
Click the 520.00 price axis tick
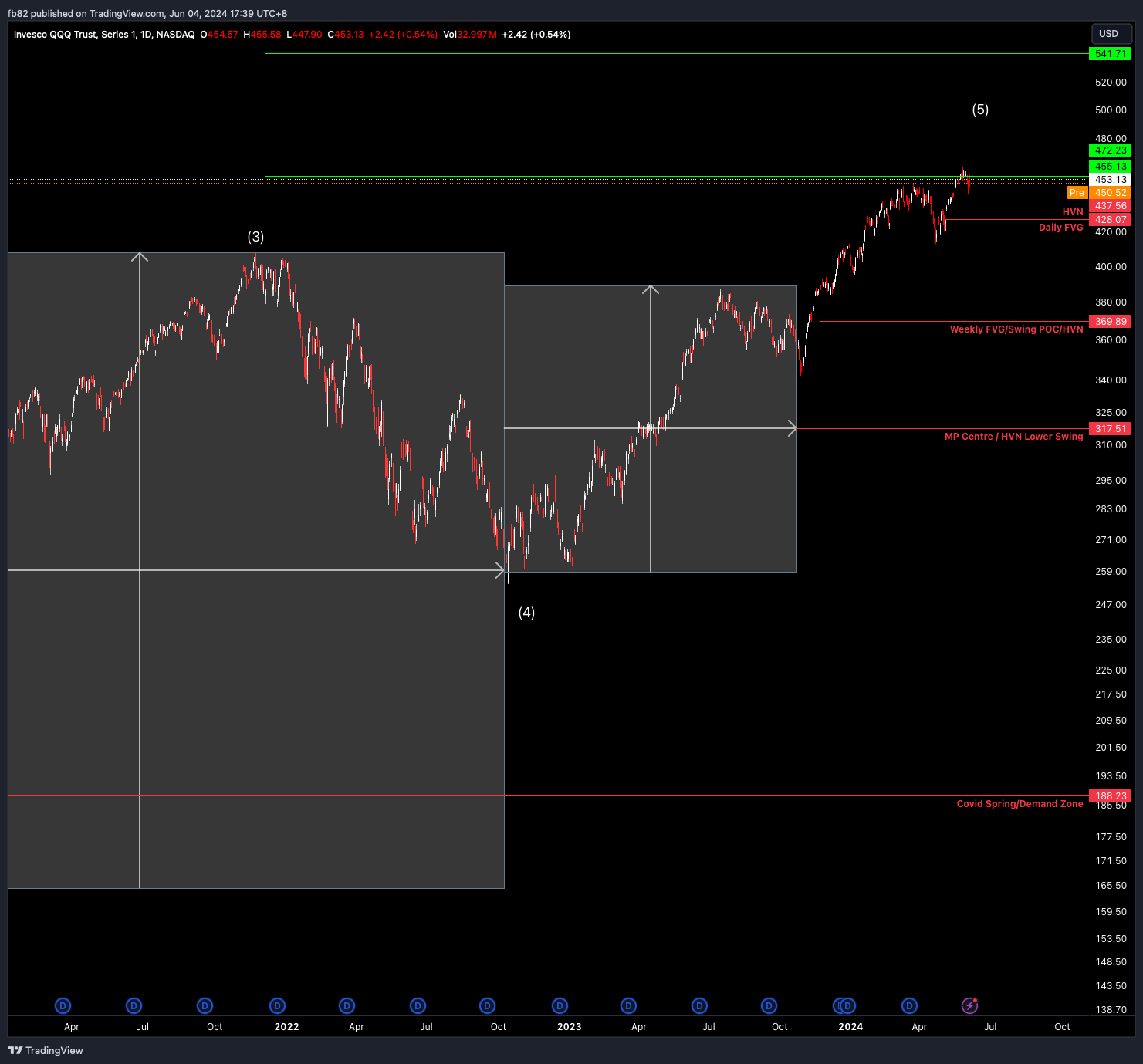coord(1111,83)
